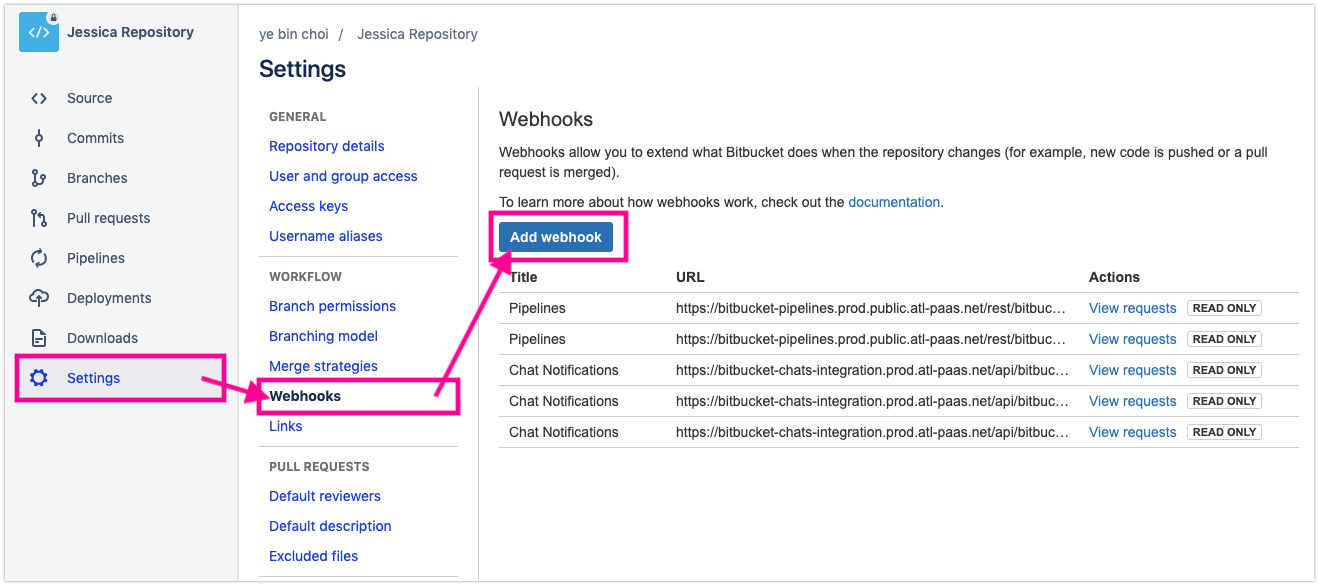
Task: Open Merge strategies settings
Action: (x=323, y=366)
